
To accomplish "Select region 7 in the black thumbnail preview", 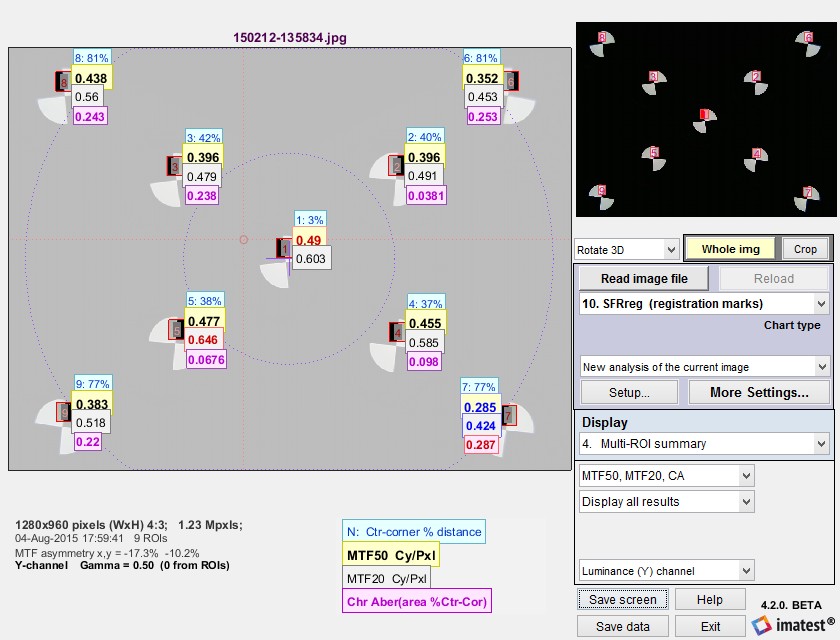I will pyautogui.click(x=807, y=192).
